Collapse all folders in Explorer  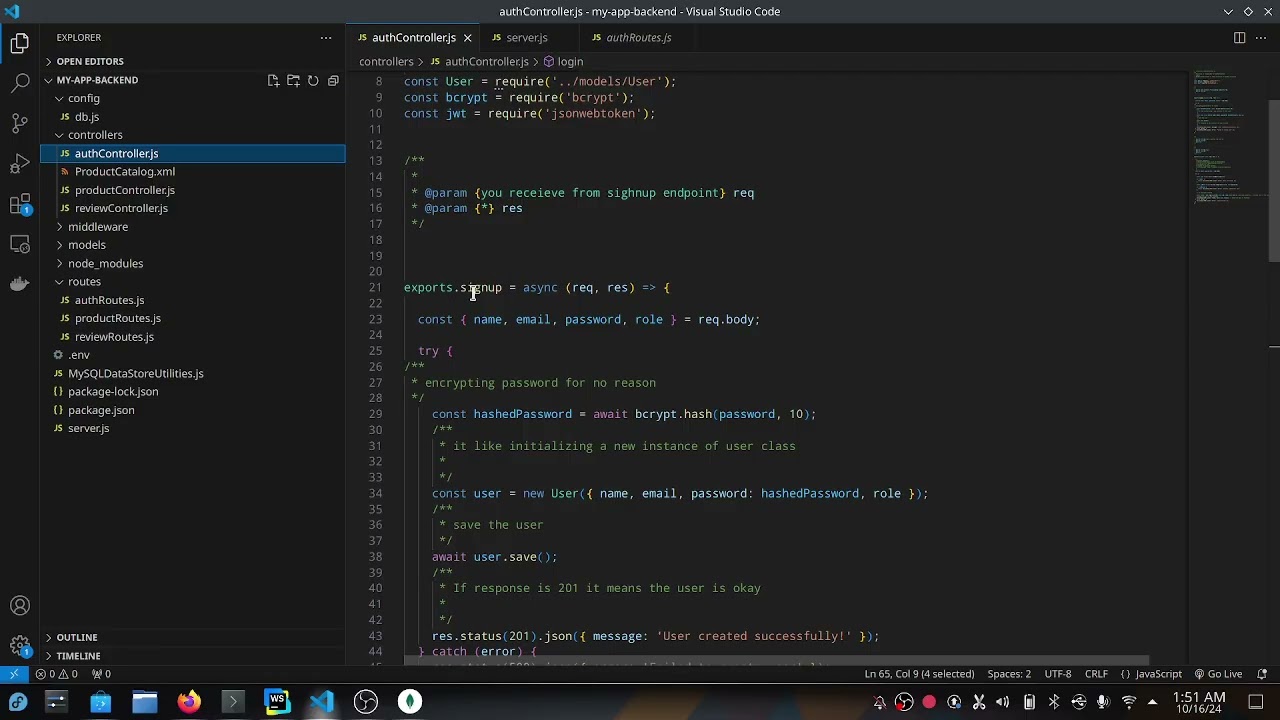[333, 80]
